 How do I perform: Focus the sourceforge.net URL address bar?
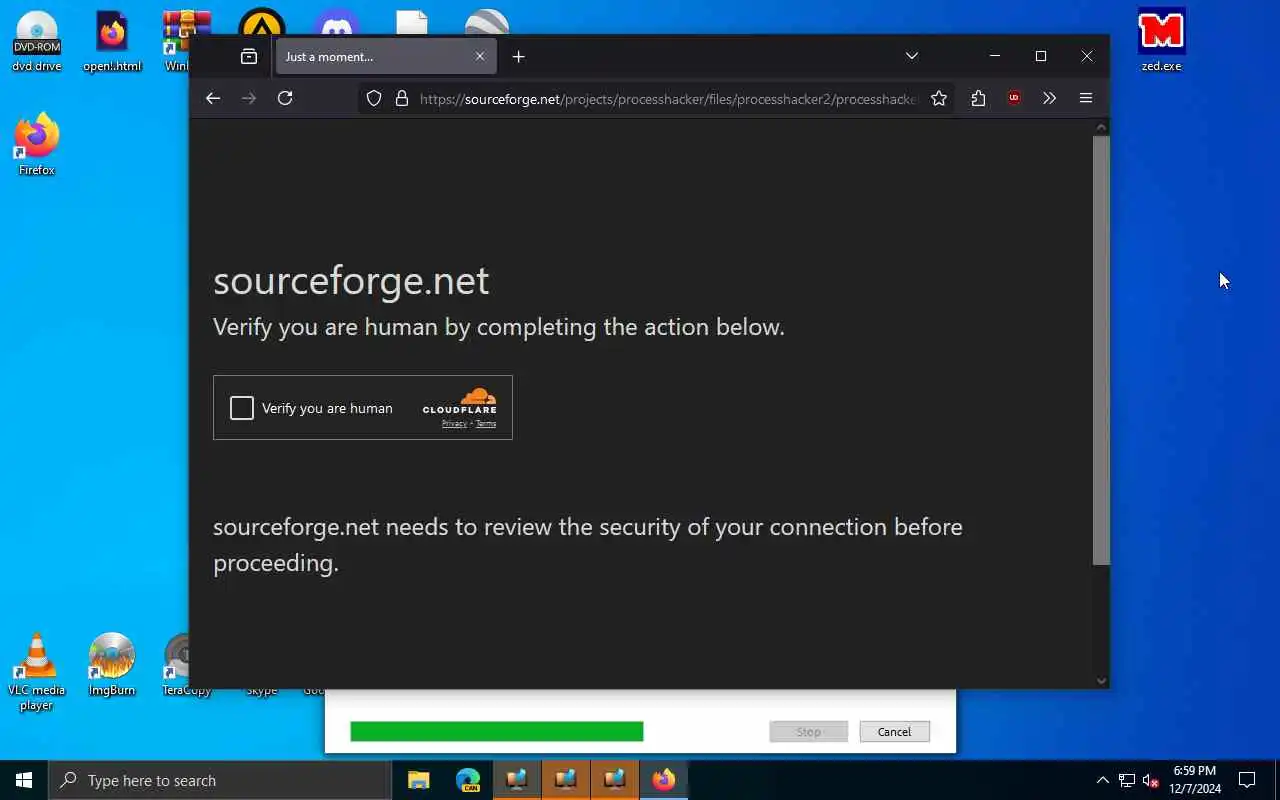pos(667,98)
